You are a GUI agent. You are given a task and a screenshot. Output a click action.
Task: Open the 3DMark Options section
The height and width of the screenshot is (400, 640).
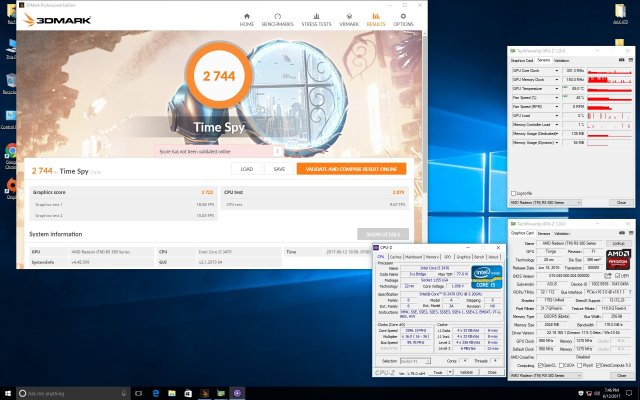coord(403,20)
